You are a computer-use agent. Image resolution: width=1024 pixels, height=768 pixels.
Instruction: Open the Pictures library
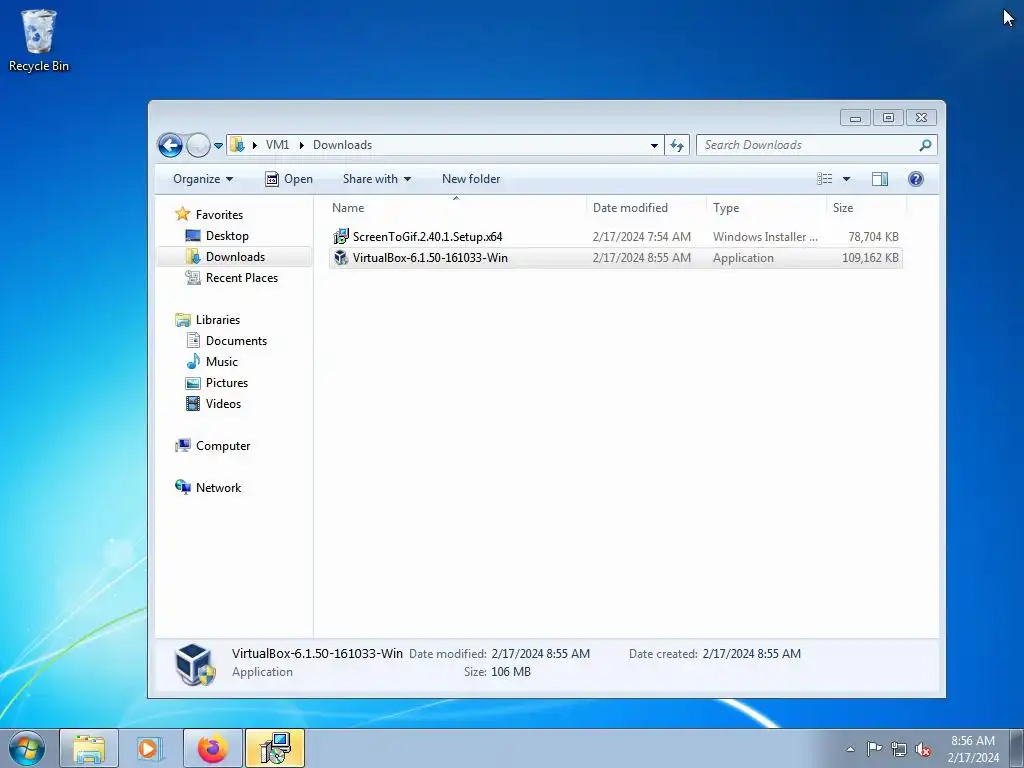pos(227,383)
